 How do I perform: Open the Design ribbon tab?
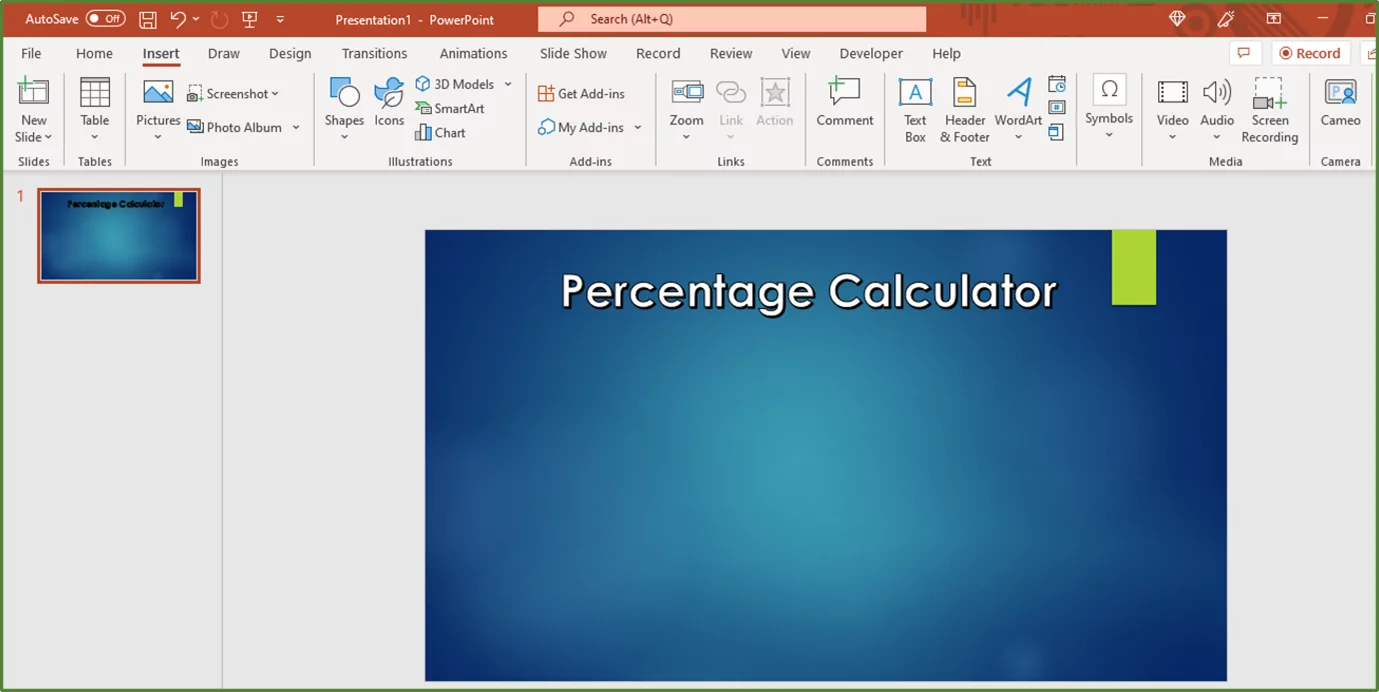pos(290,53)
